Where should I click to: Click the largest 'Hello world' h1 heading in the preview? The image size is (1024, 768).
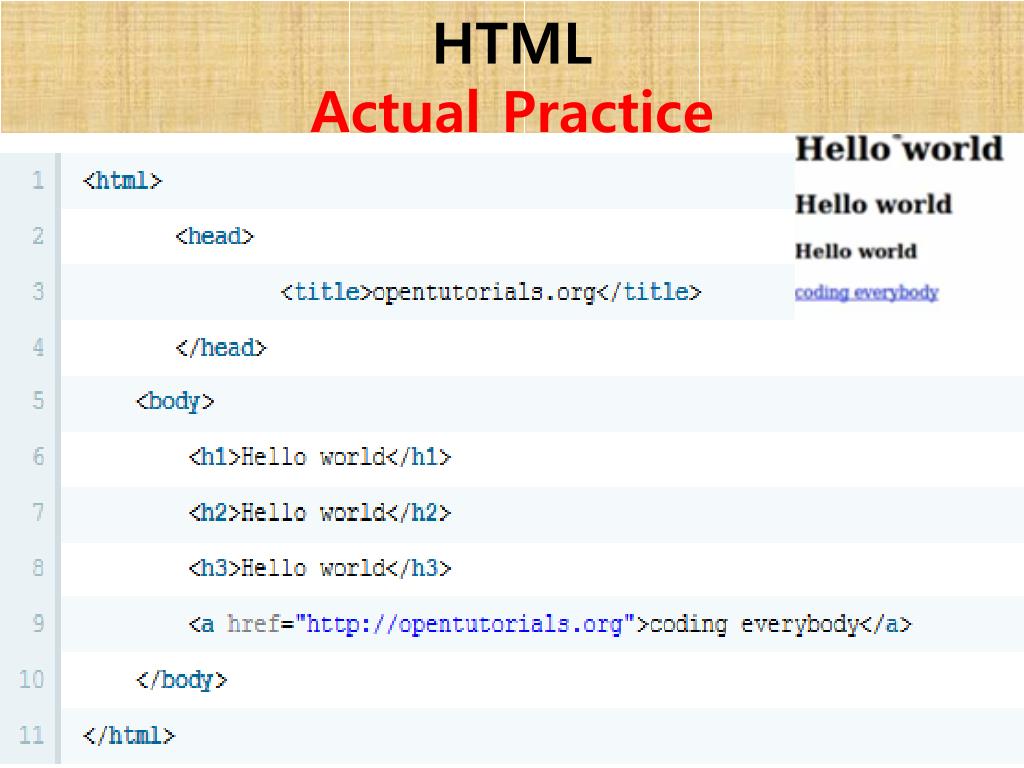(899, 148)
